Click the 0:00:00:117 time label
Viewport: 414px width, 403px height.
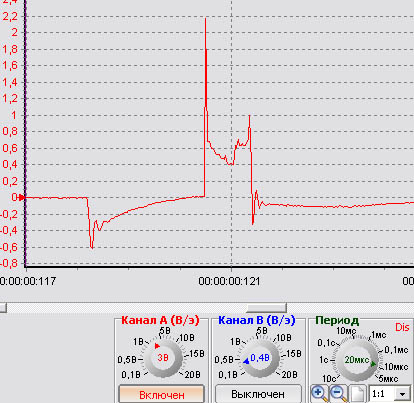(28, 281)
